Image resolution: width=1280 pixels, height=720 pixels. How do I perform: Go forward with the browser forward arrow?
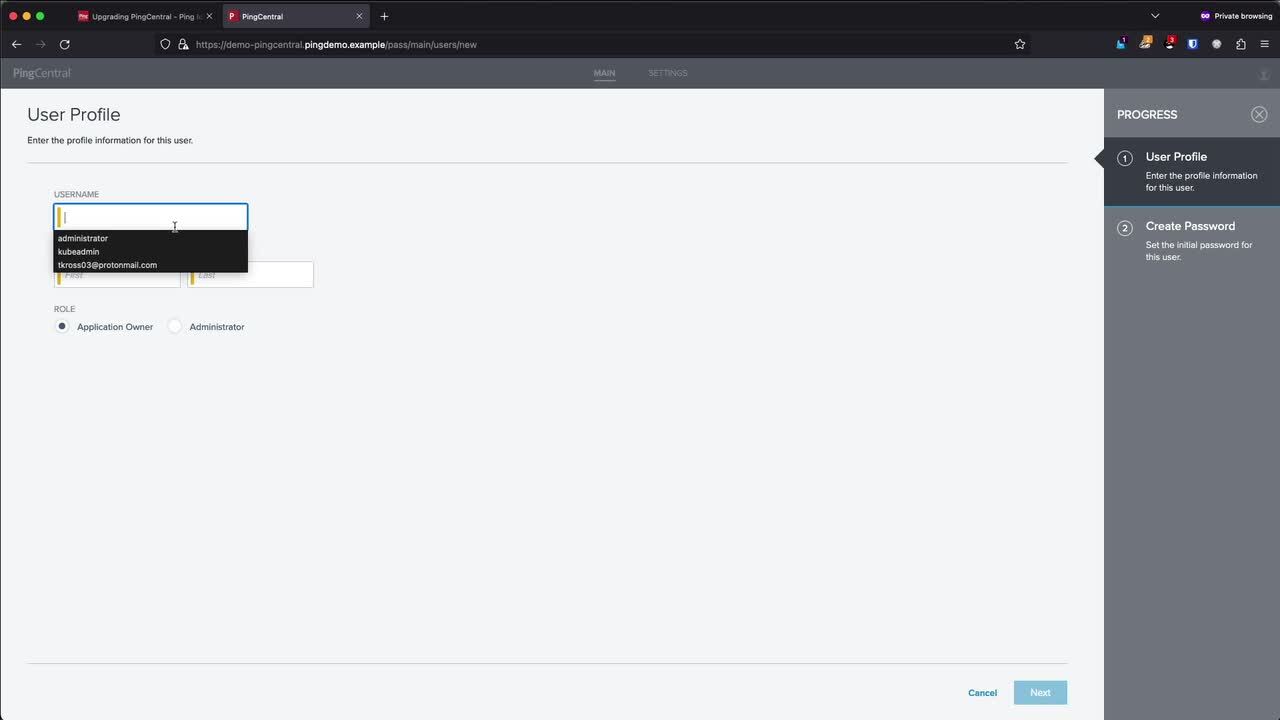point(40,44)
